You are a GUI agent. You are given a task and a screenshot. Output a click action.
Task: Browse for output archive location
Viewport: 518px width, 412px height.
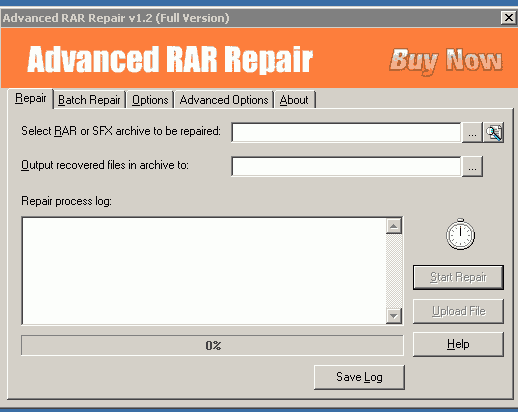[472, 166]
